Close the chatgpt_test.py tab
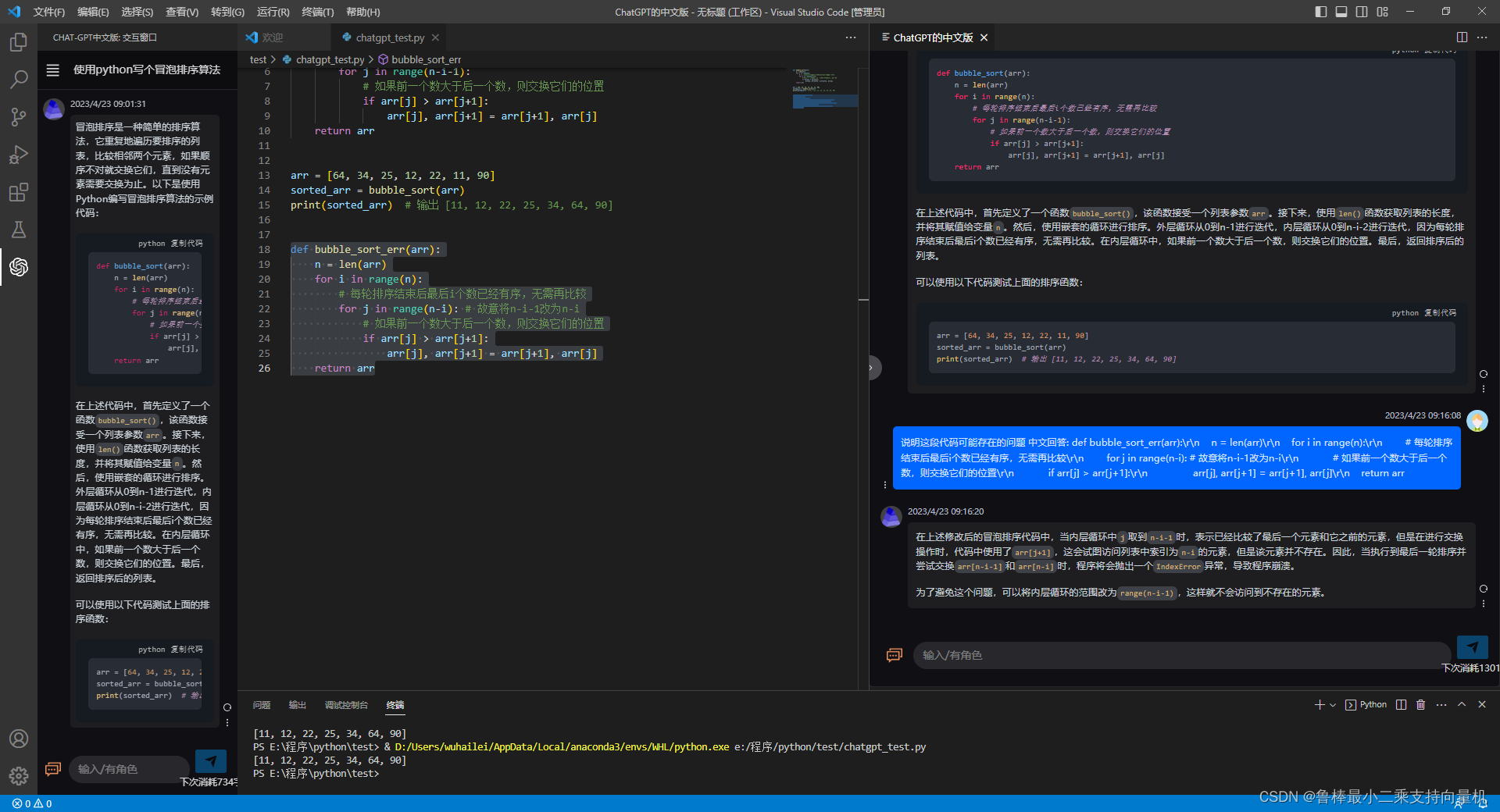1500x812 pixels. (435, 37)
